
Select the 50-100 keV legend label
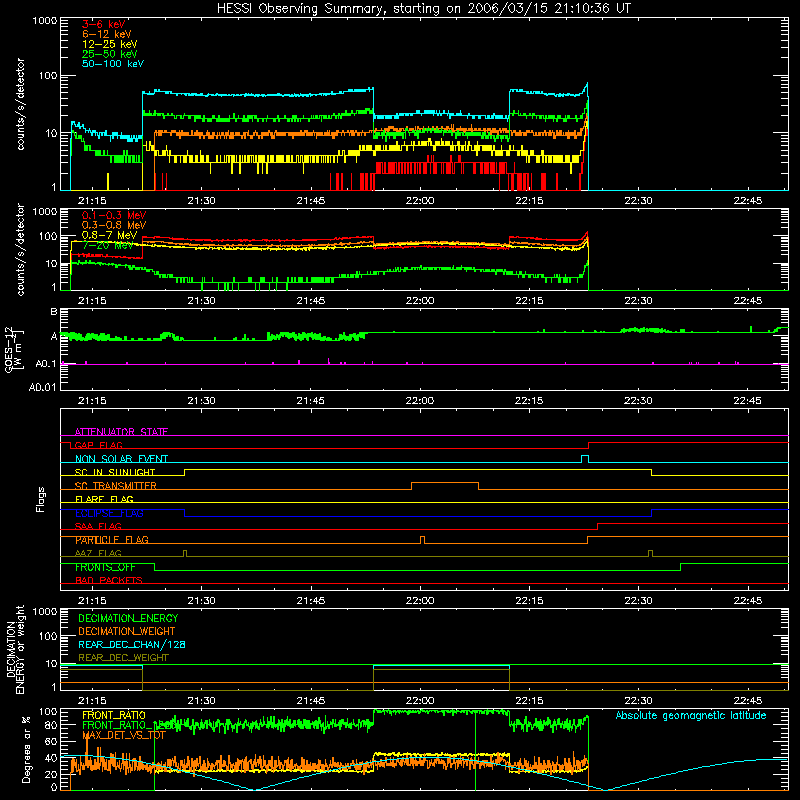coord(113,64)
